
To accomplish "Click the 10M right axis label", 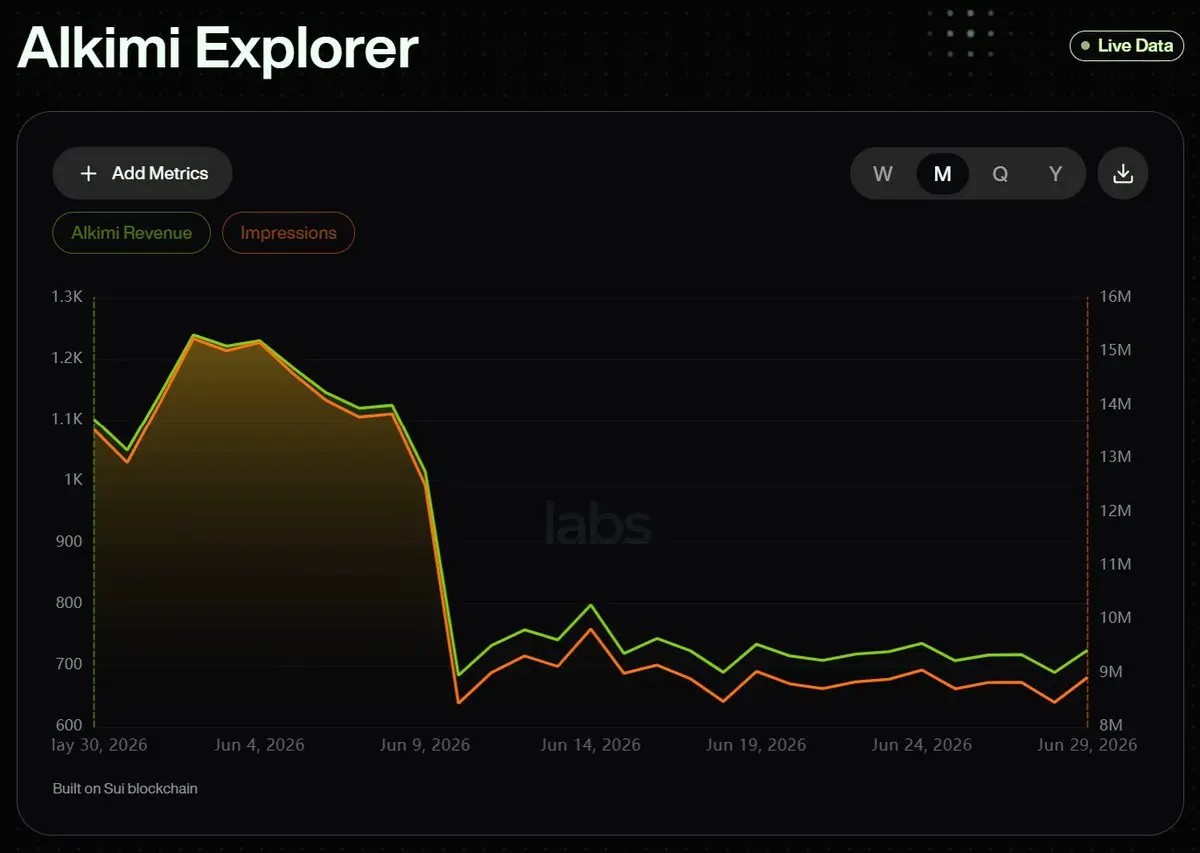I will point(1115,618).
